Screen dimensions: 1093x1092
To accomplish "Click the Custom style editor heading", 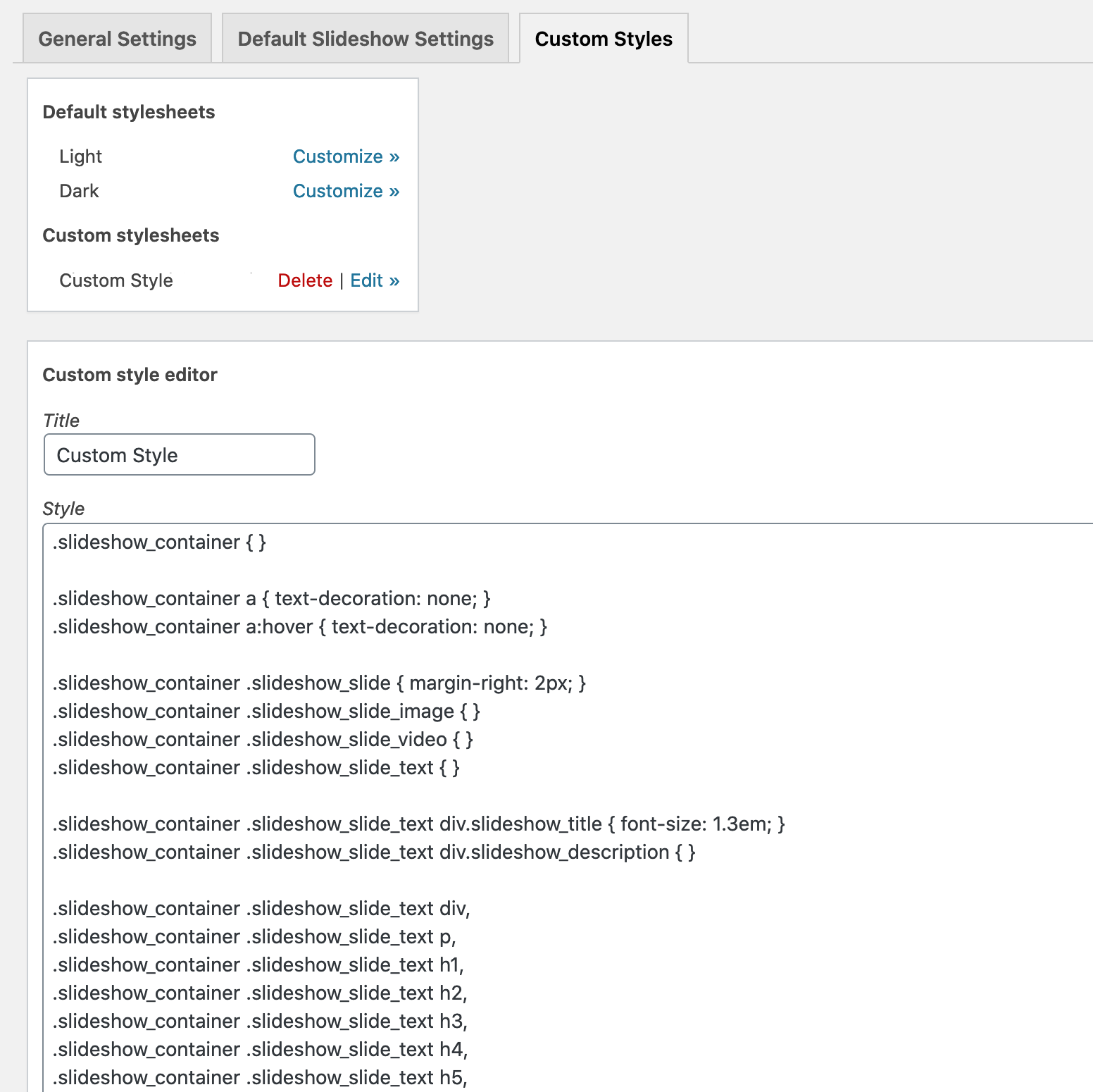I will [x=130, y=375].
